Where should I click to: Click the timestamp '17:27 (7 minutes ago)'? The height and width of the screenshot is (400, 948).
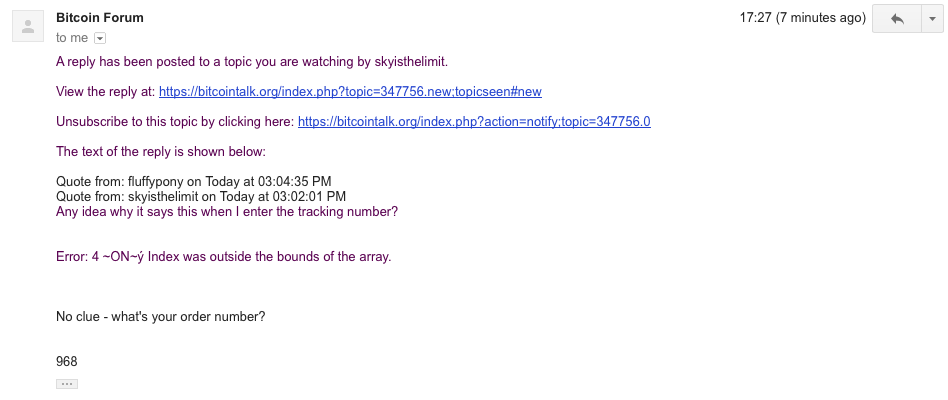point(802,18)
